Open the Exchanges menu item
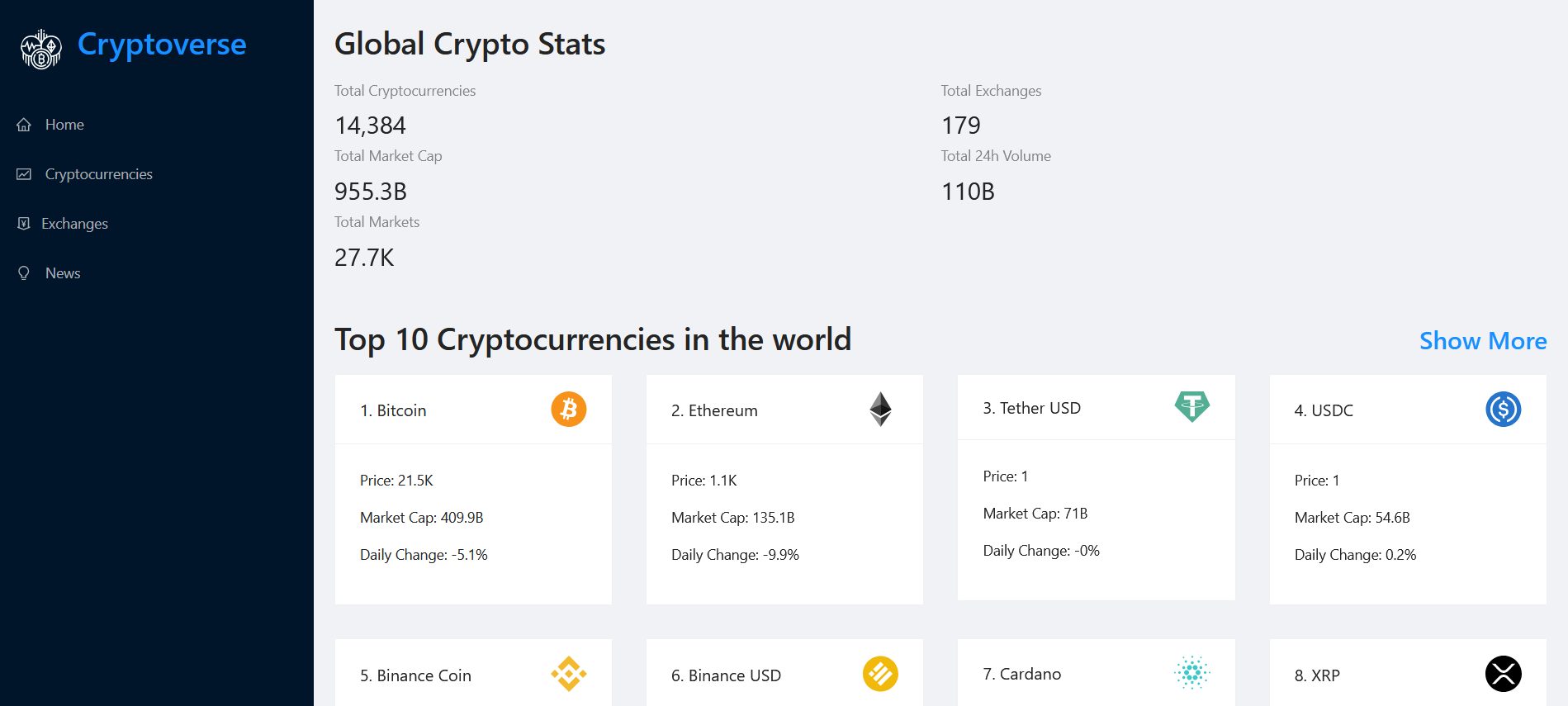The height and width of the screenshot is (706, 1568). (74, 224)
